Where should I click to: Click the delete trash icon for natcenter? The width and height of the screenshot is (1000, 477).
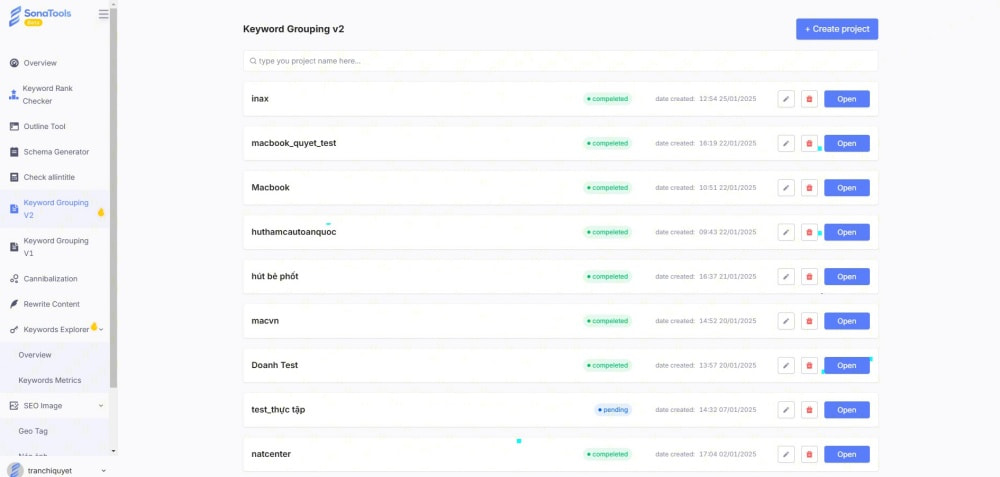click(x=809, y=454)
